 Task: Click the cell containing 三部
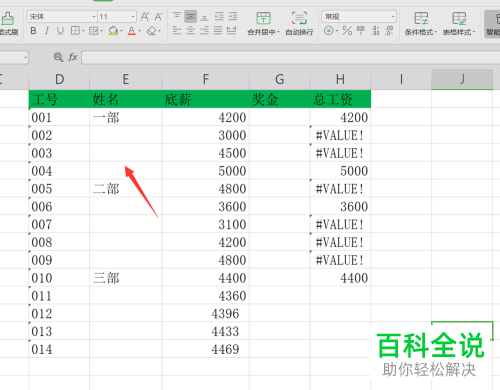point(126,278)
